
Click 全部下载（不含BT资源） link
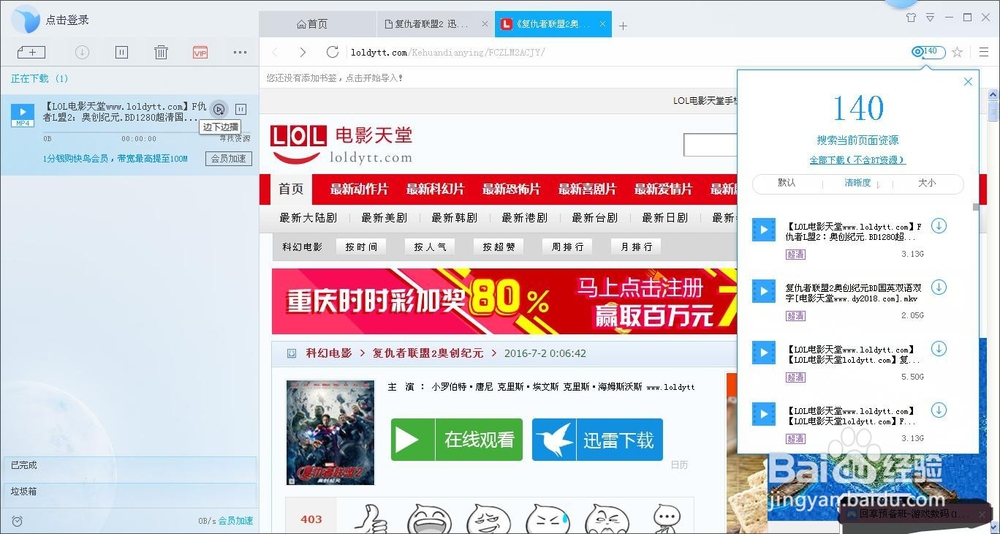click(857, 160)
